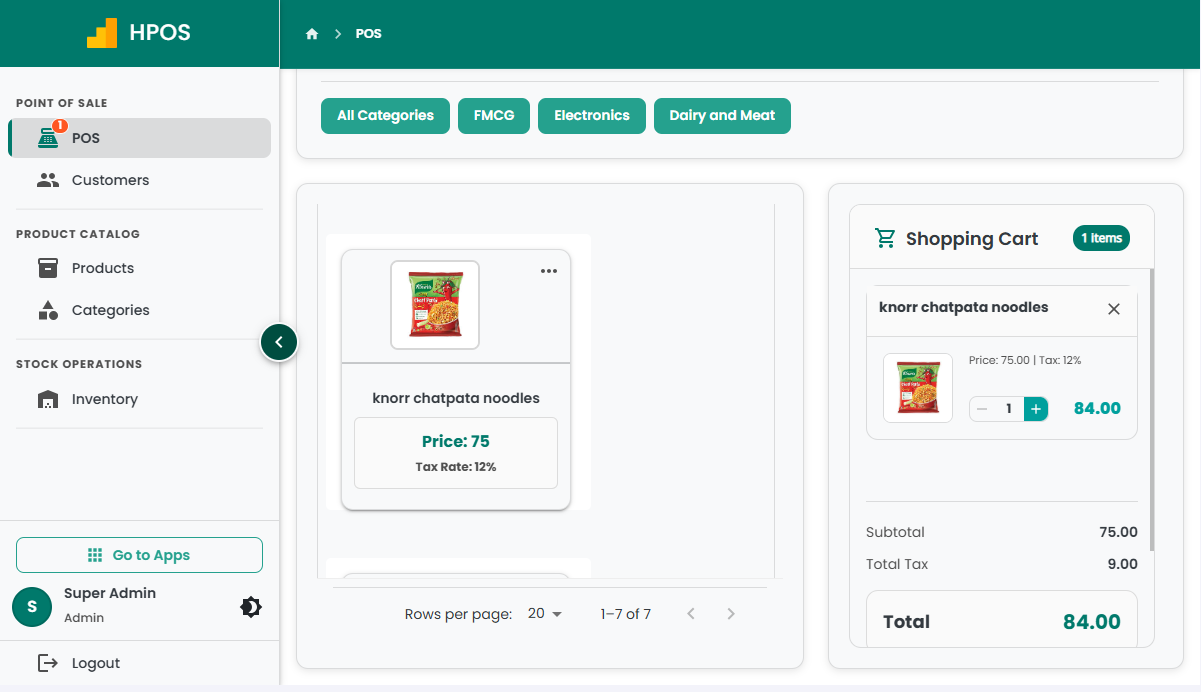This screenshot has height=692, width=1201.
Task: Click Price: 75.00 | Tax: 12% in cart
Action: pyautogui.click(x=1025, y=360)
